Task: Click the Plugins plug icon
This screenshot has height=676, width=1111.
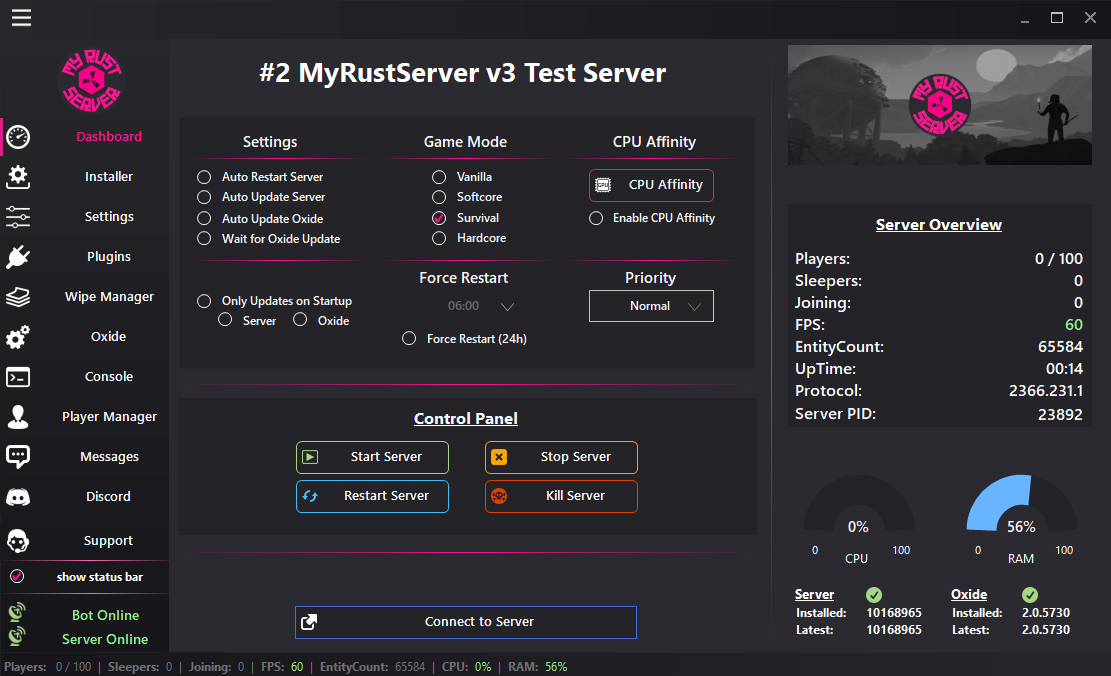Action: click(18, 257)
